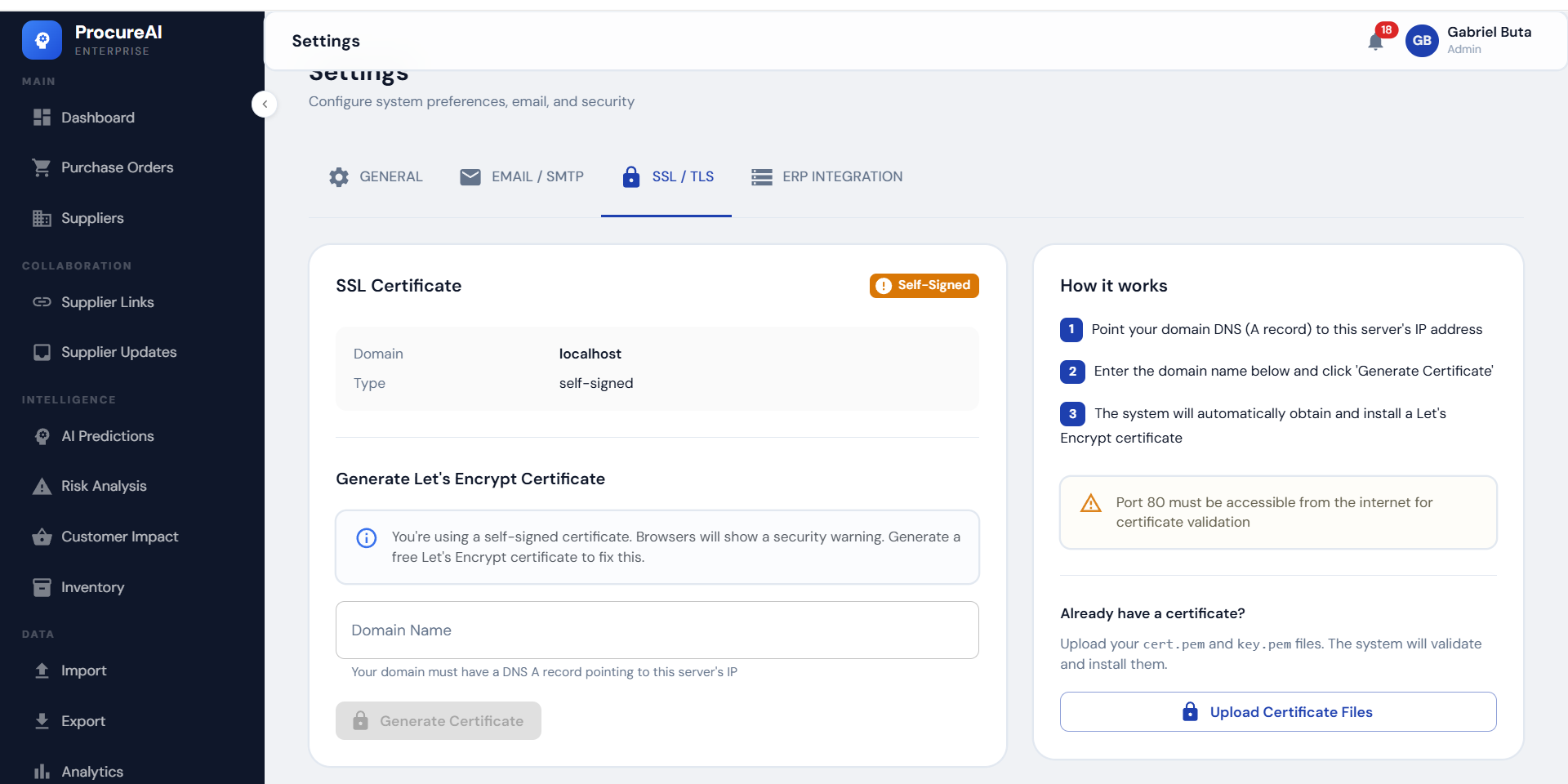Select the Purchase Orders cart icon
1568x784 pixels.
[x=41, y=167]
